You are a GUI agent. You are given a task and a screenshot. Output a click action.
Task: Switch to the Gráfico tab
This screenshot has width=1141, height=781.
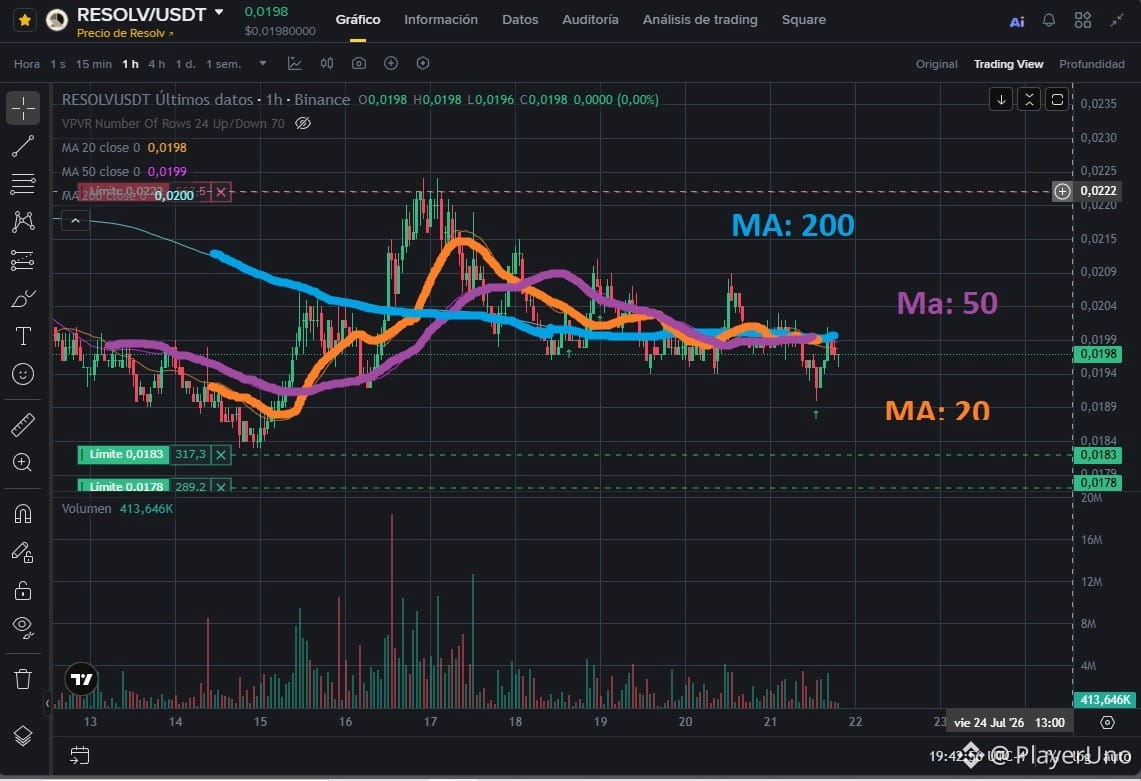(357, 20)
